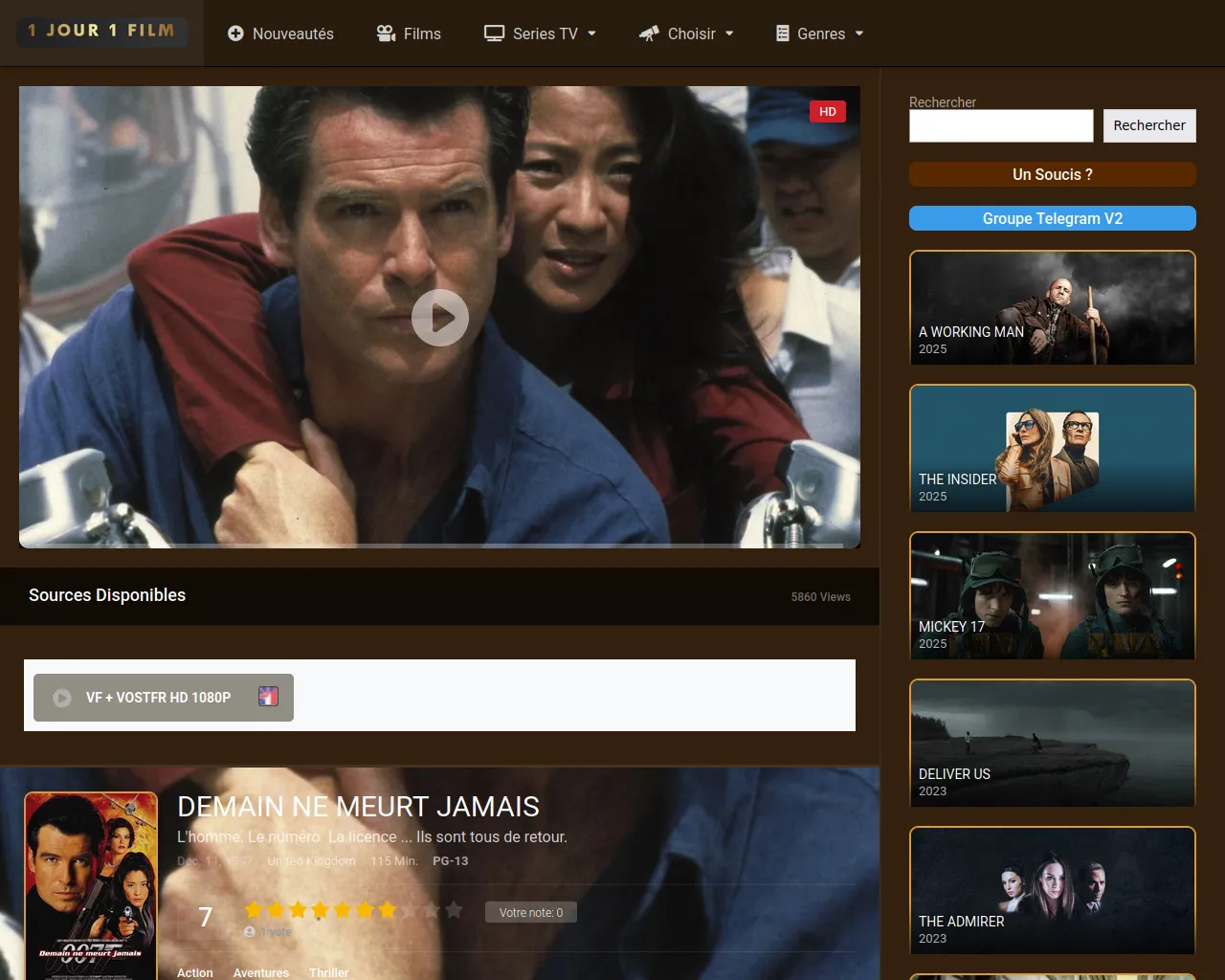Open The Admirer movie card
Image resolution: width=1225 pixels, height=980 pixels.
point(1053,891)
